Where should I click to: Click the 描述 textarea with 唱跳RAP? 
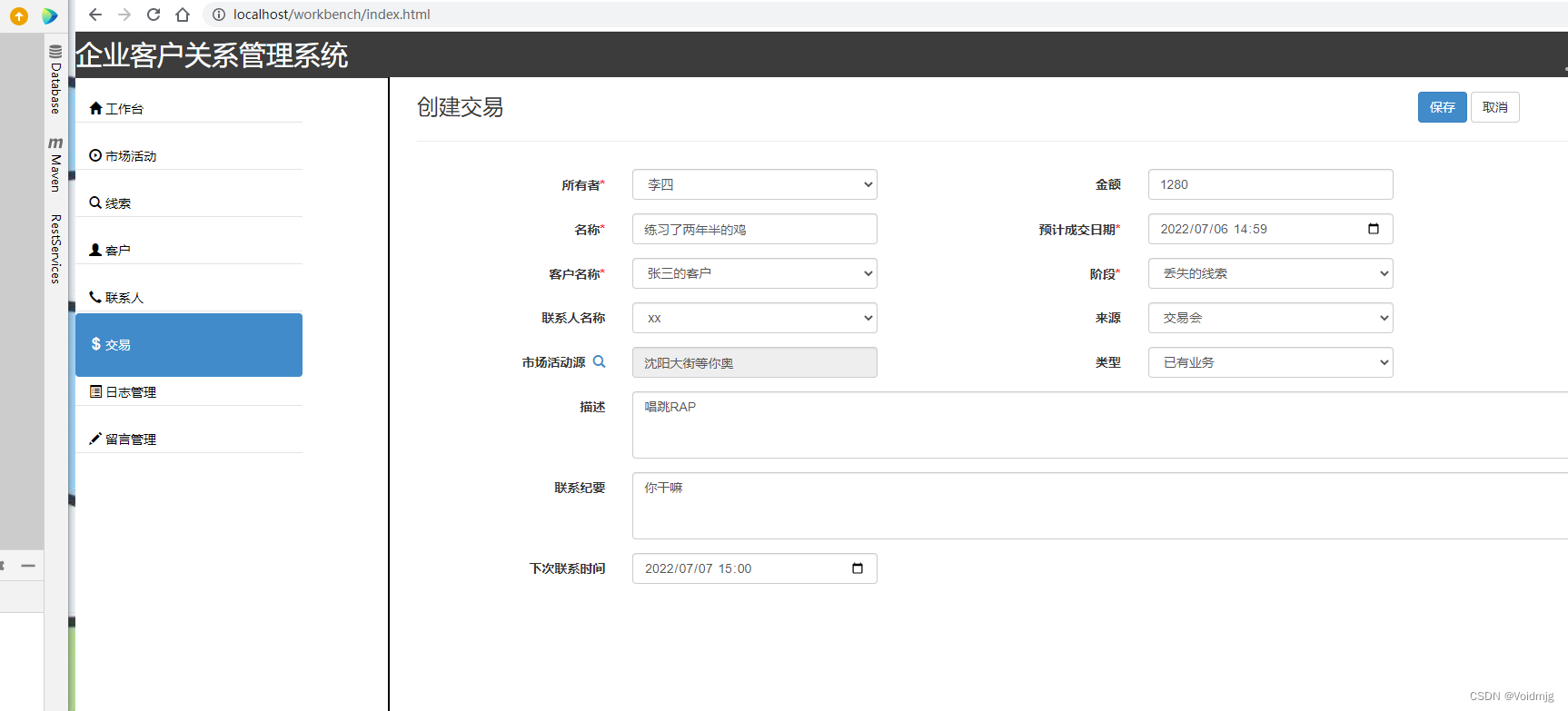point(1100,425)
